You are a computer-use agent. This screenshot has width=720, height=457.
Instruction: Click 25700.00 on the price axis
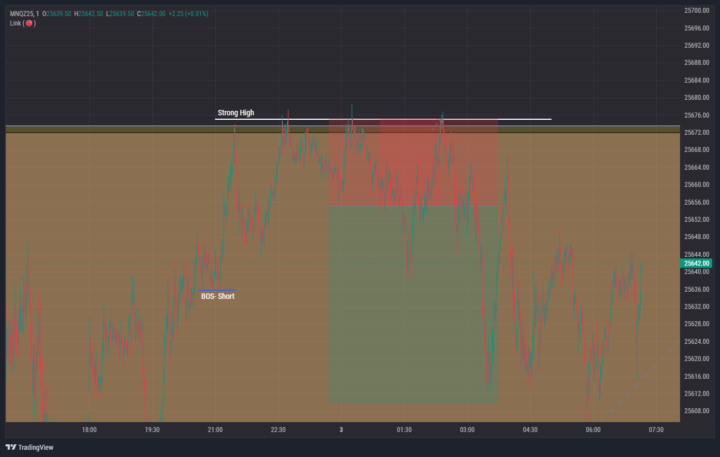coord(697,11)
